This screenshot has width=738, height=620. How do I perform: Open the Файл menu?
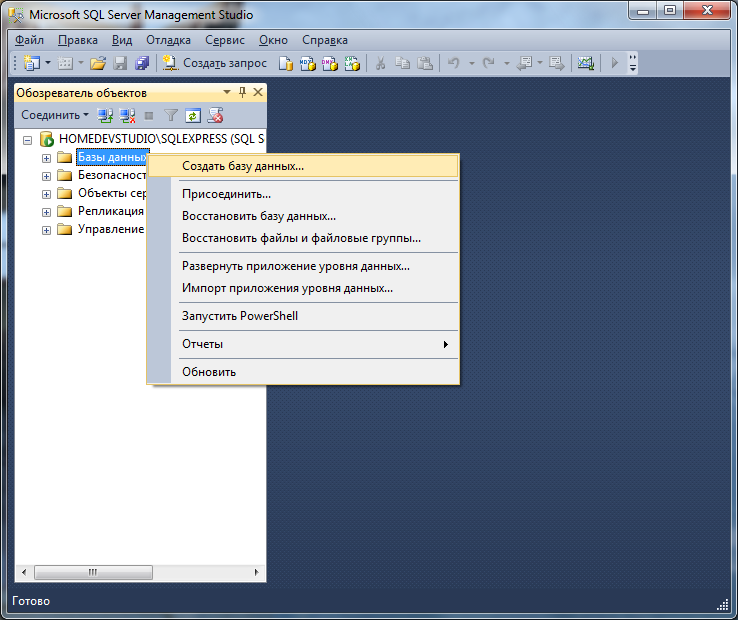(29, 40)
